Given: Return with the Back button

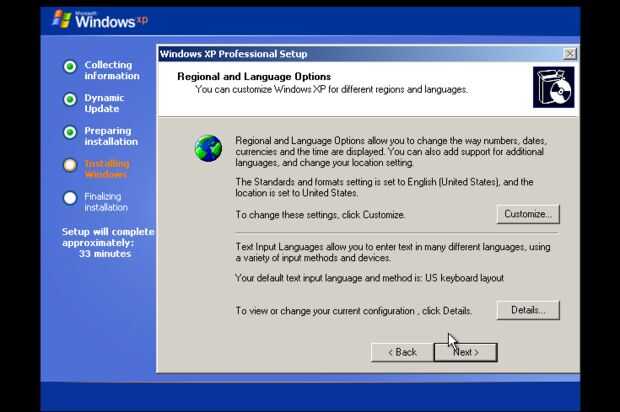Looking at the screenshot, I should 402,352.
